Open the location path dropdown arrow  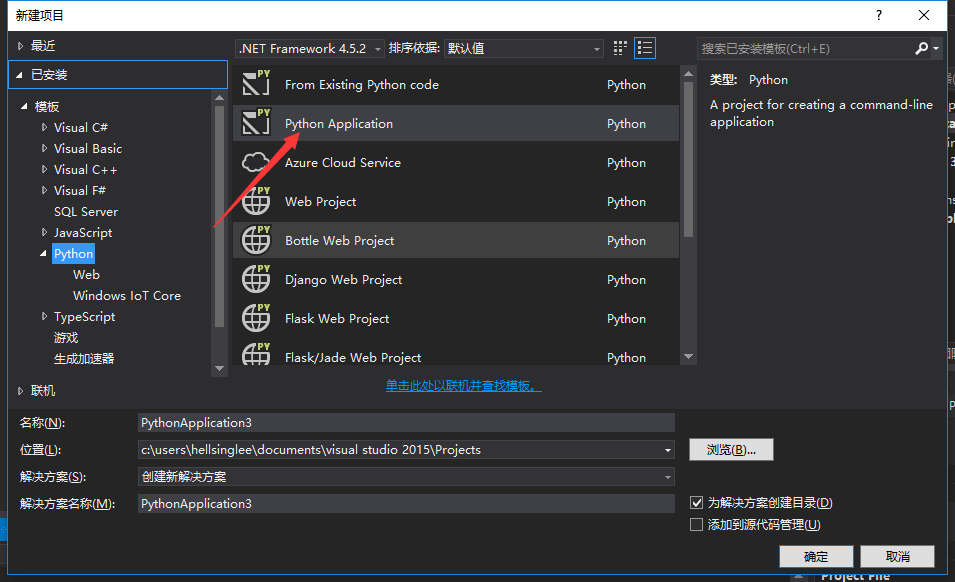[668, 450]
